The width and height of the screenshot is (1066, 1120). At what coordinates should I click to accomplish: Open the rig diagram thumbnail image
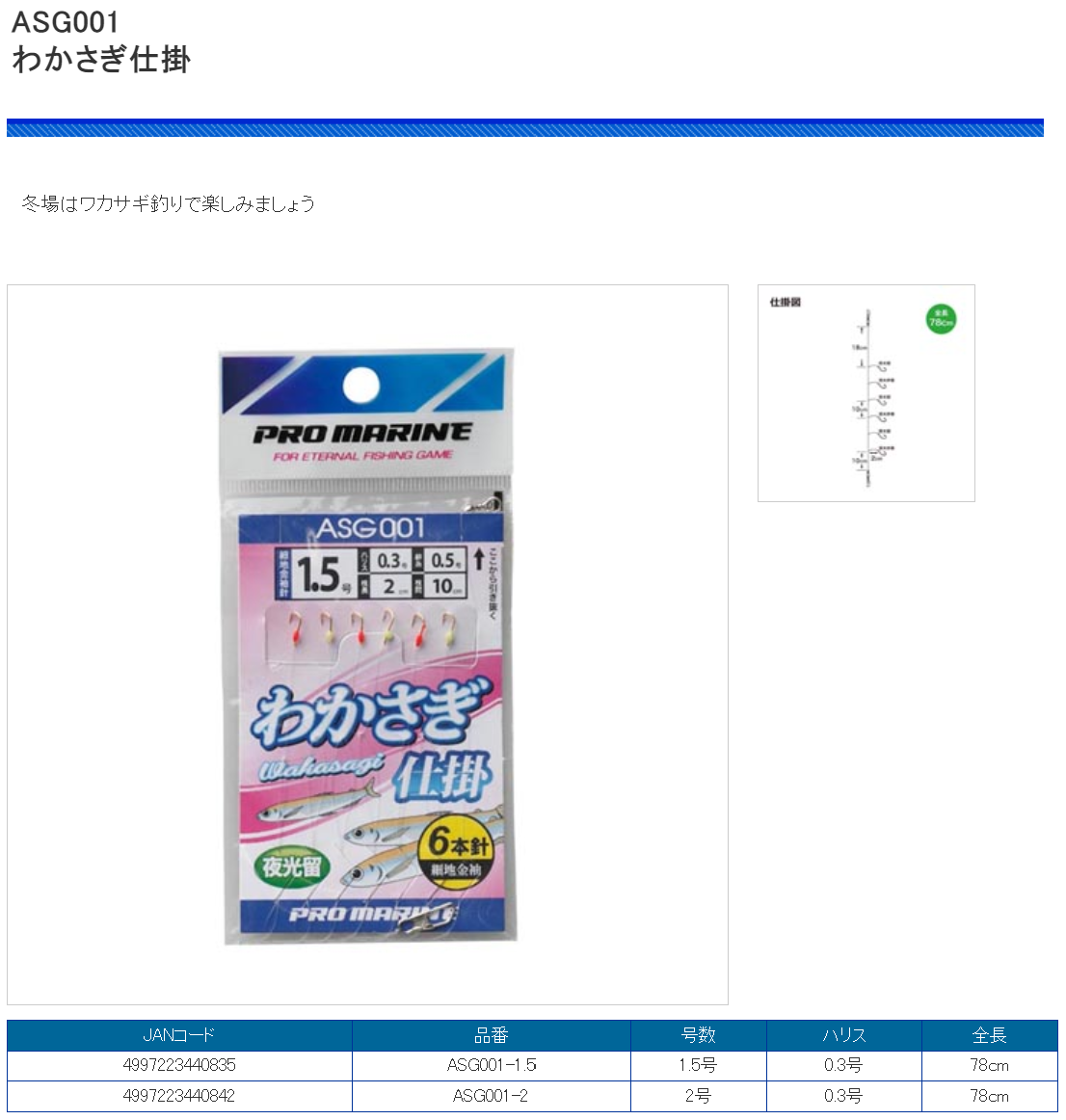pyautogui.click(x=866, y=393)
